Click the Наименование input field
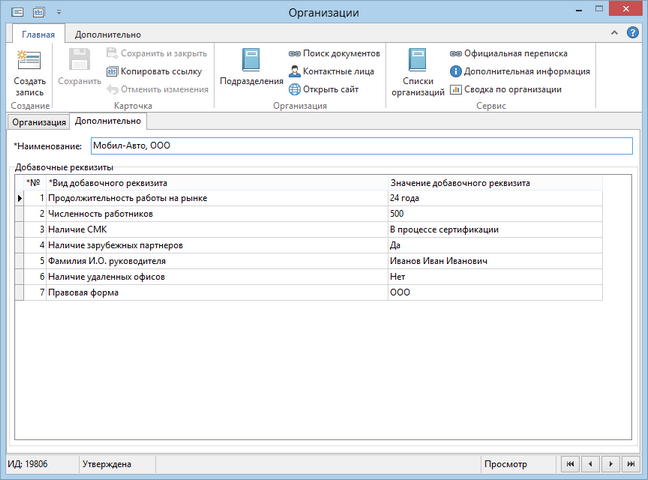 pos(362,146)
